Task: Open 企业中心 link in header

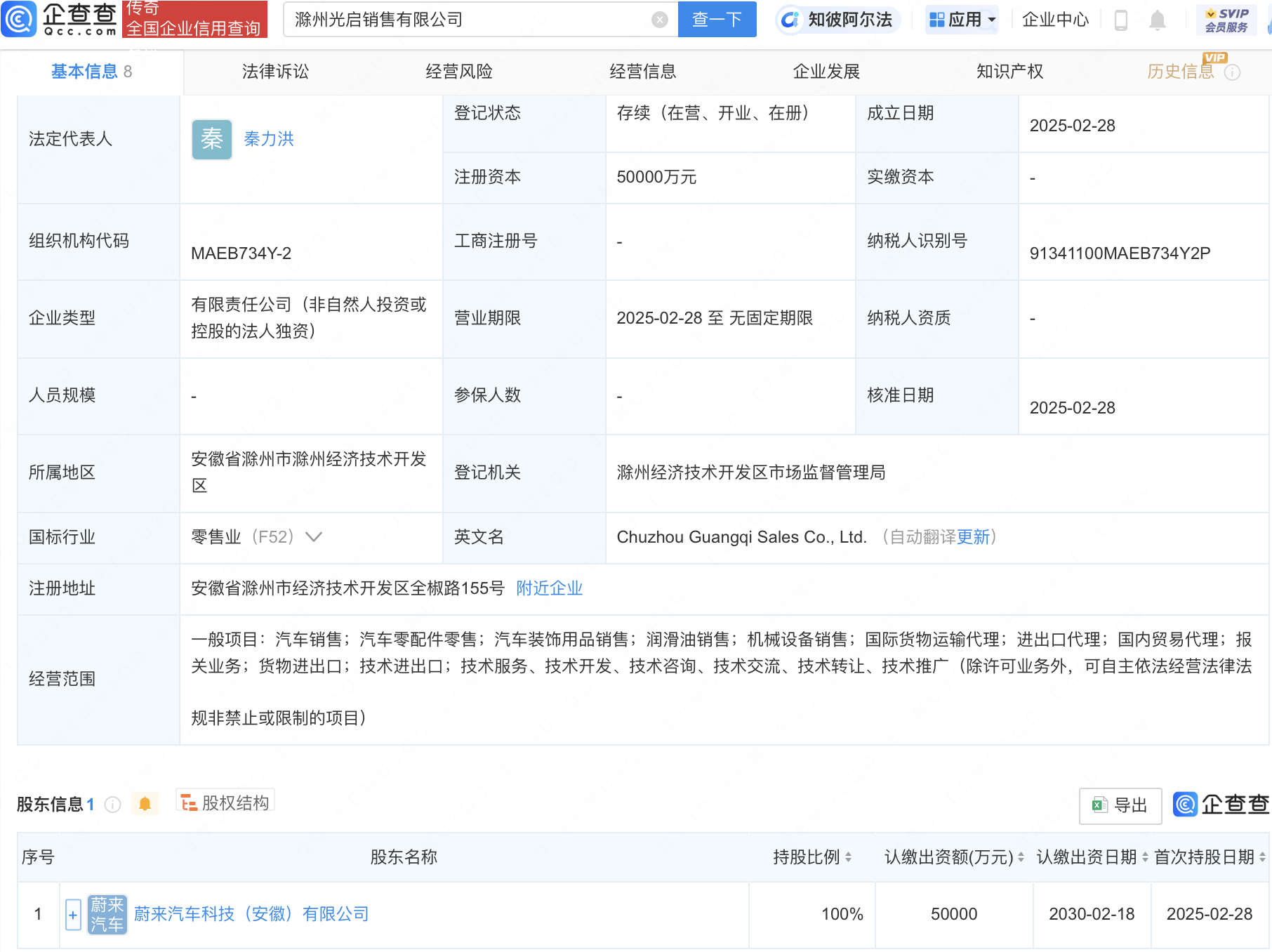Action: [x=1055, y=20]
